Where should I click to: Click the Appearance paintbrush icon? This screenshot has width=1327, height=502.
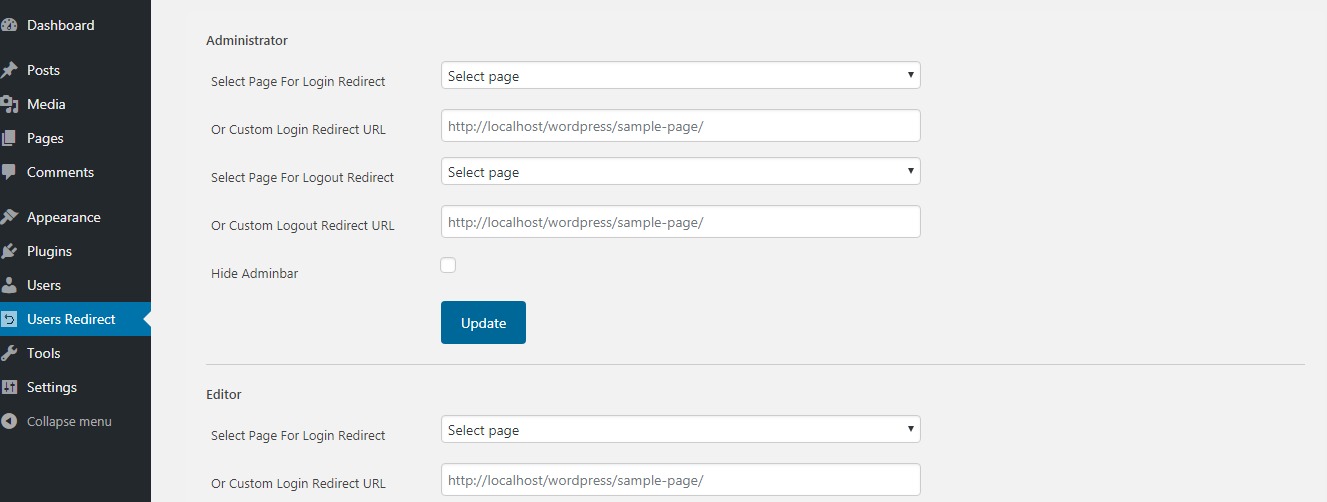tap(9, 217)
